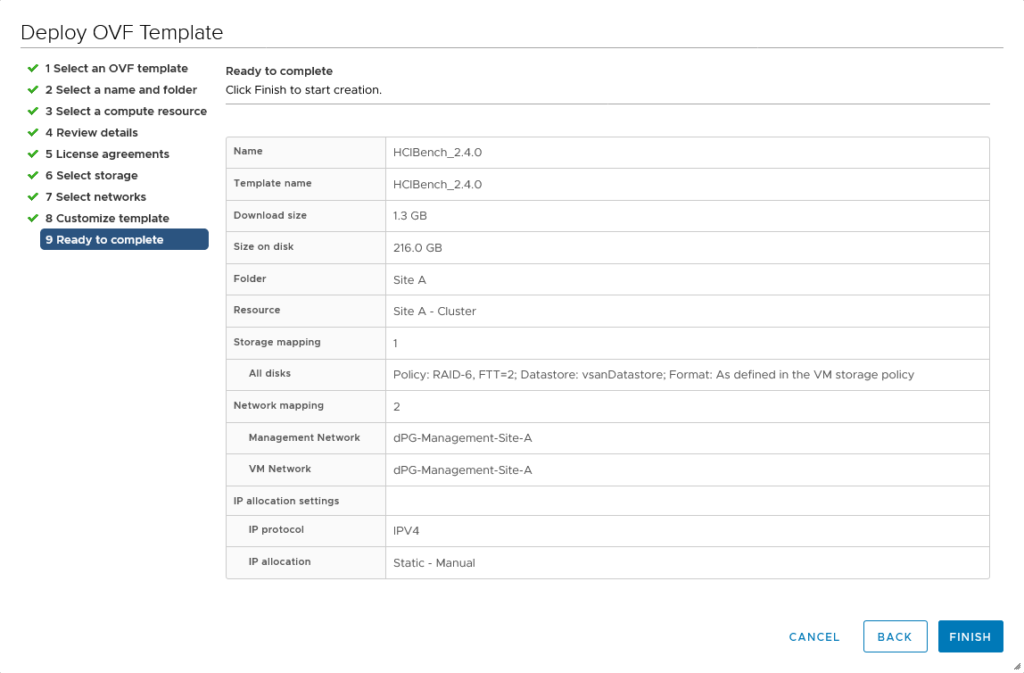
Task: Click green checkmark beside Select storage
Action: click(x=33, y=175)
